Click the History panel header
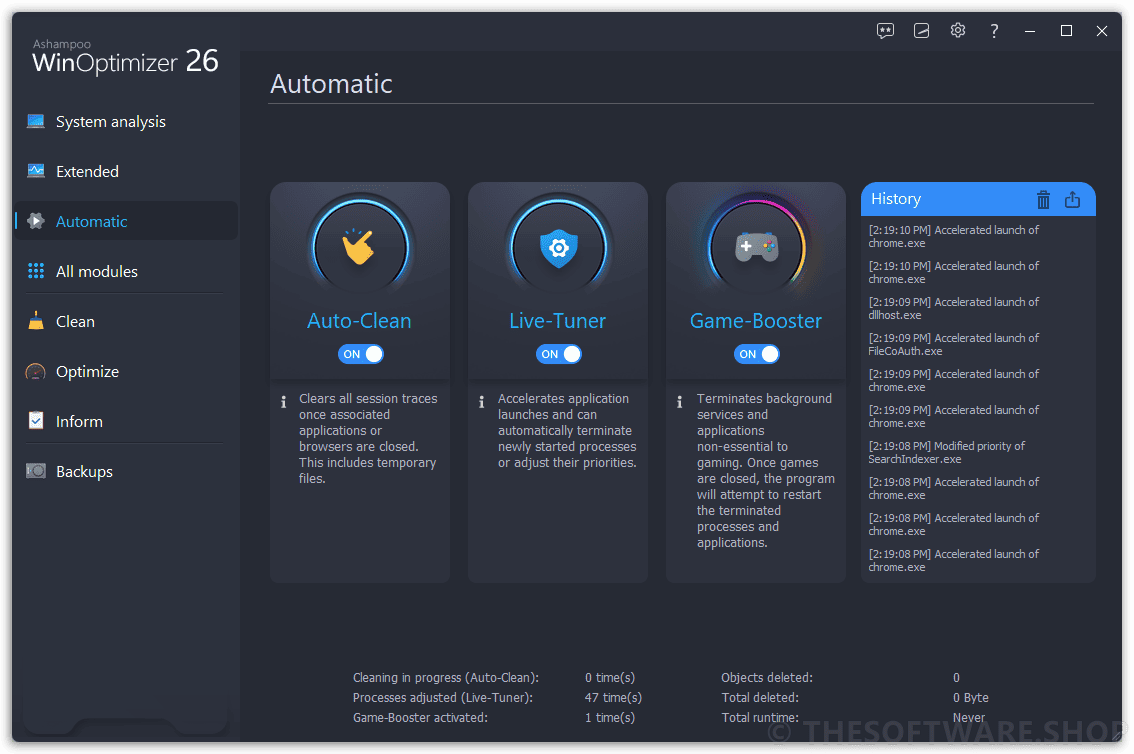 pyautogui.click(x=978, y=199)
